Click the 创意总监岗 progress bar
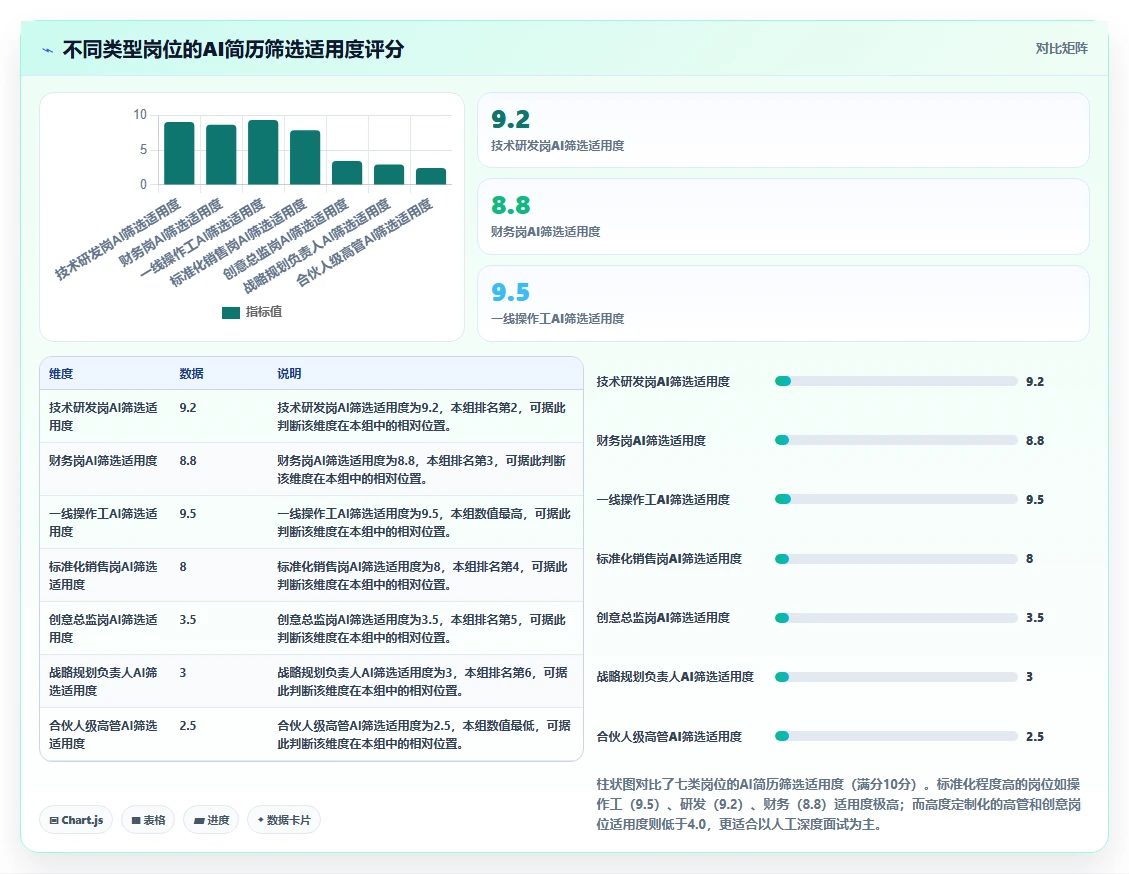 (896, 618)
